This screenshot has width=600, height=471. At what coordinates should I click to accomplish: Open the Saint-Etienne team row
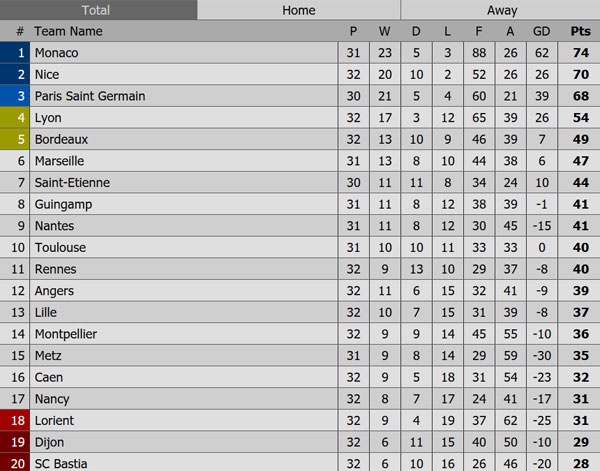[71, 183]
